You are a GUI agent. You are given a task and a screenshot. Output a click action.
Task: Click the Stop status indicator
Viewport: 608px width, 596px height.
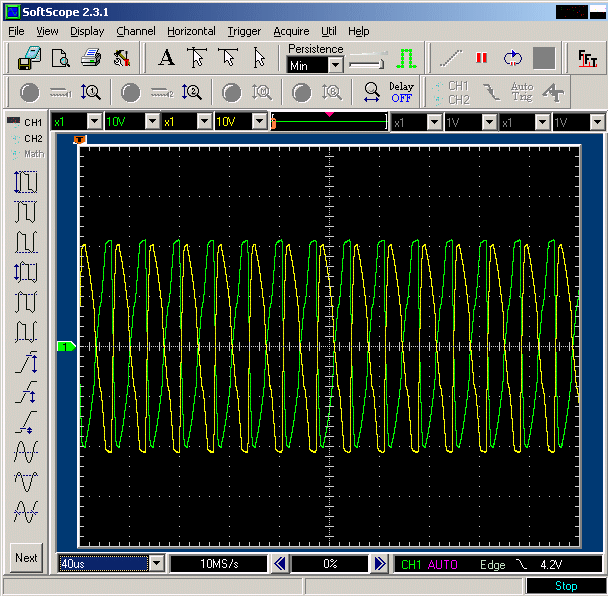click(566, 586)
